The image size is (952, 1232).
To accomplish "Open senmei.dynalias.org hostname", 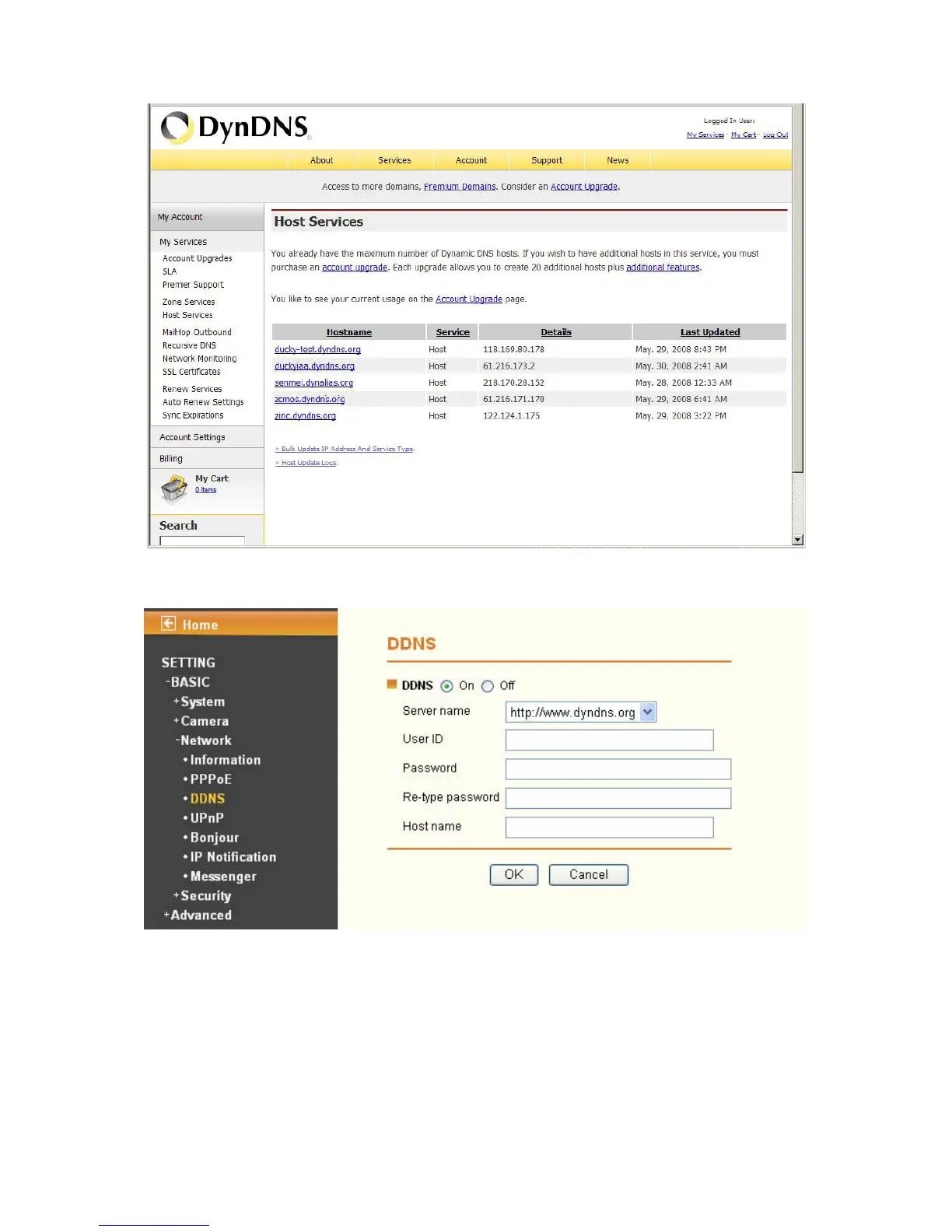I will coord(313,383).
